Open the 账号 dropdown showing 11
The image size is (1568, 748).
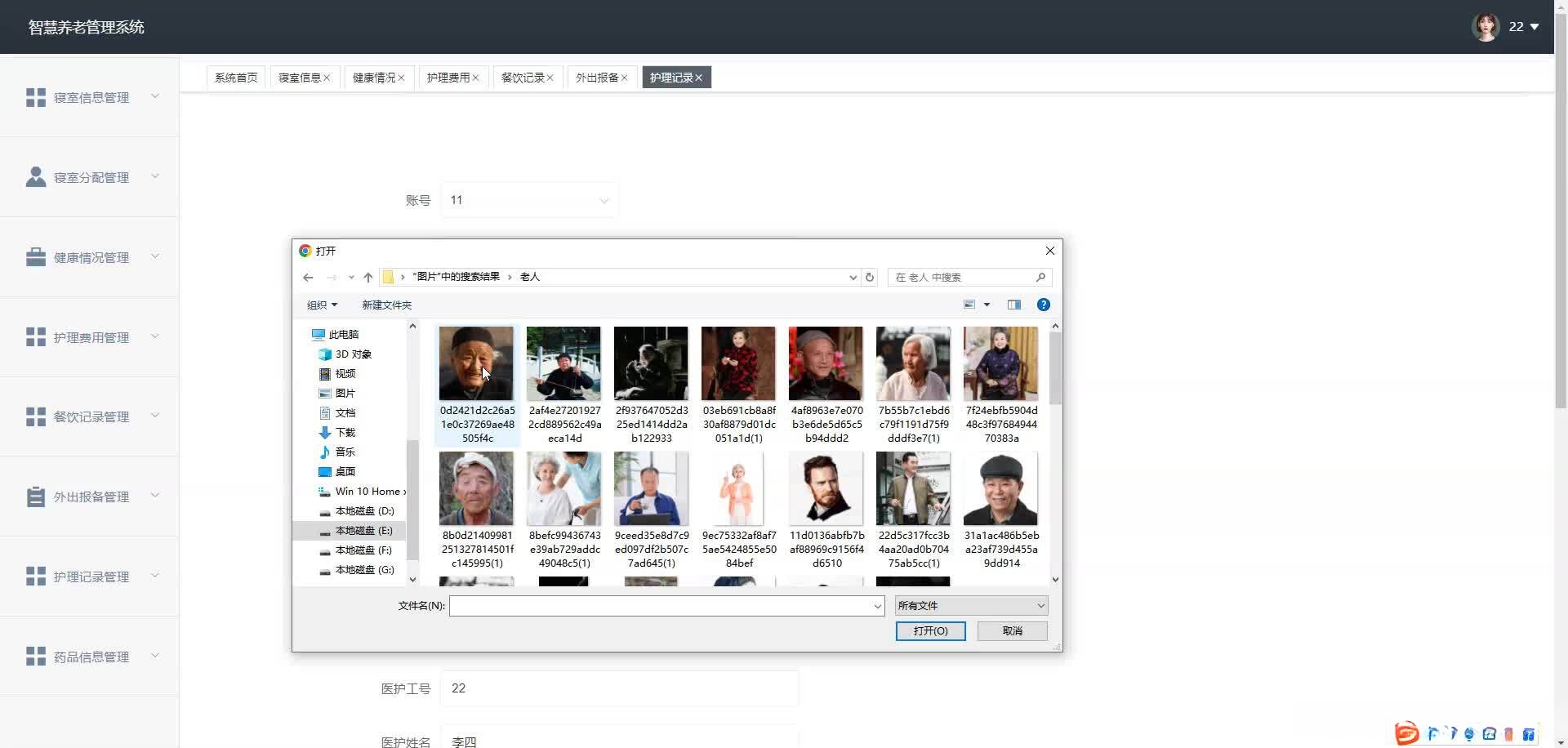(x=530, y=200)
